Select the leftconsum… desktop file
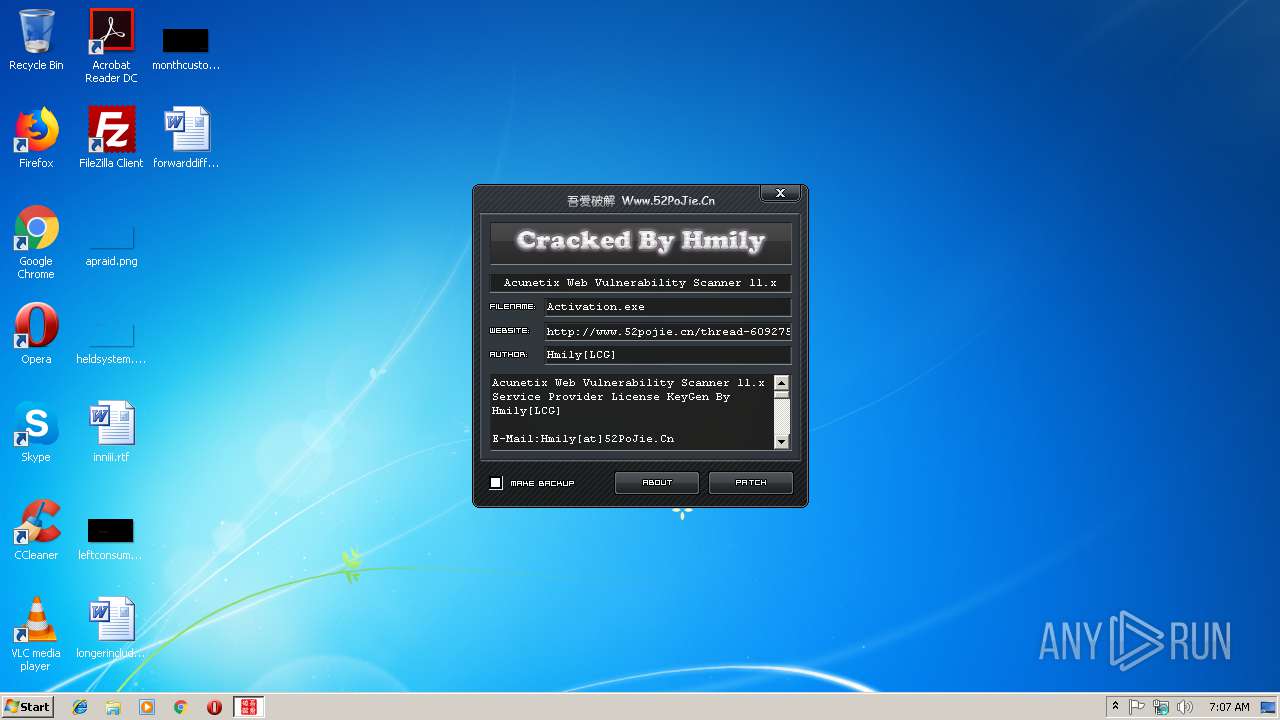 click(x=110, y=541)
